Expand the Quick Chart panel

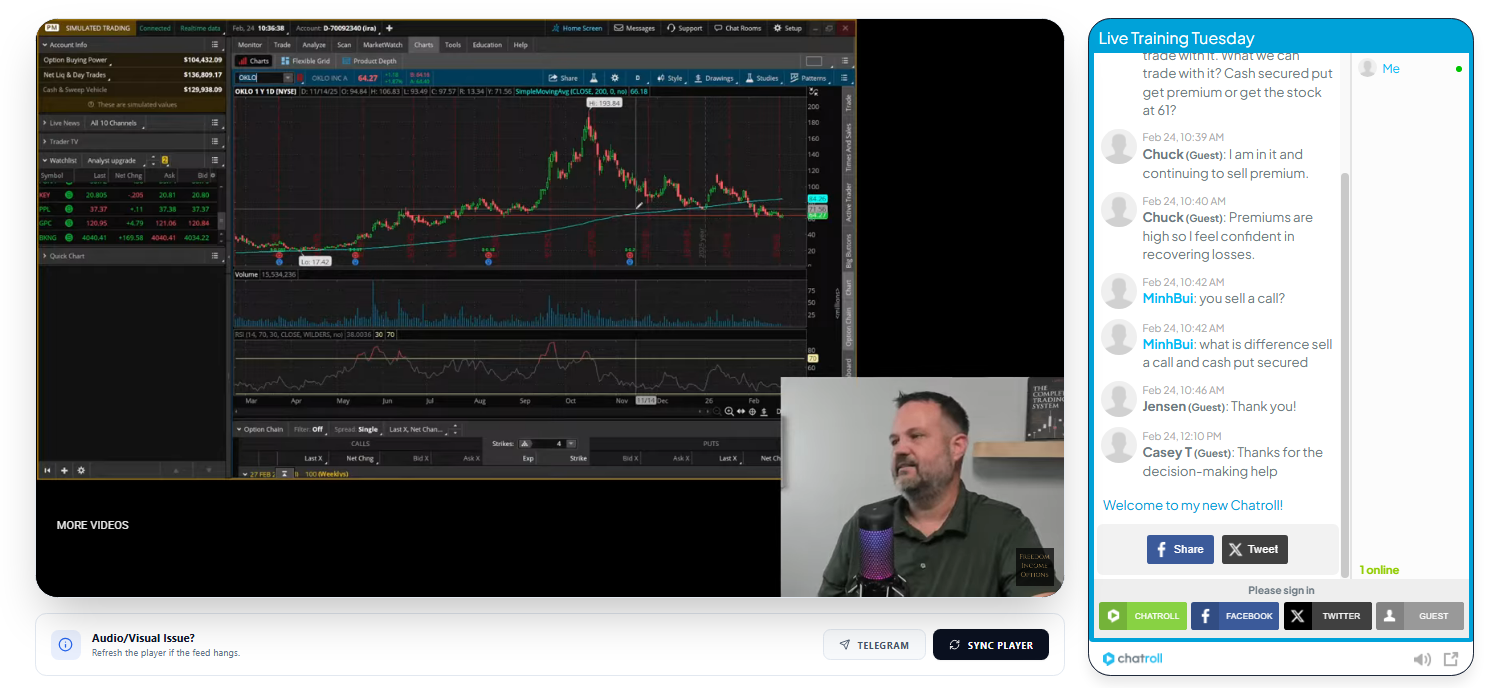[45, 256]
